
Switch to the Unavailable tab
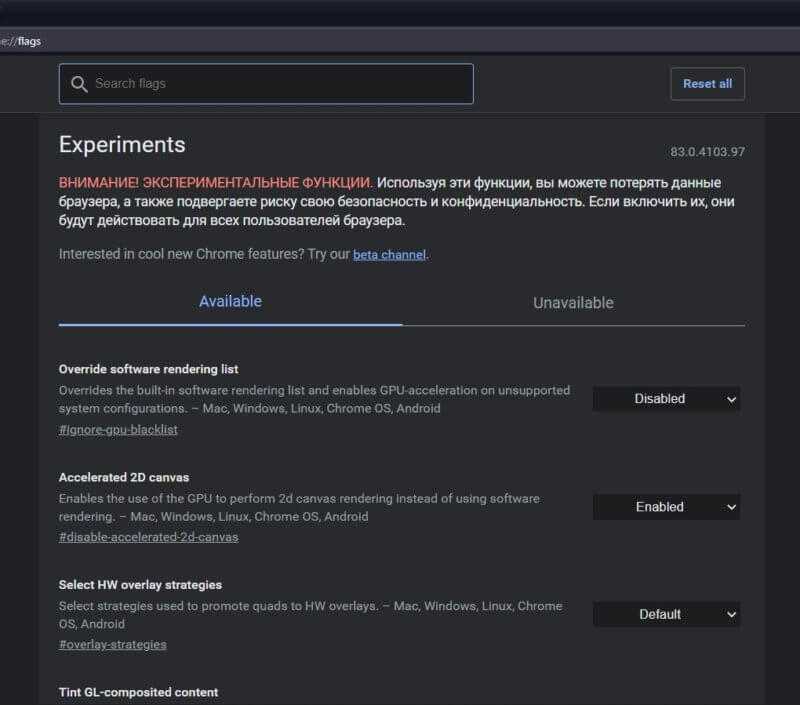click(573, 303)
